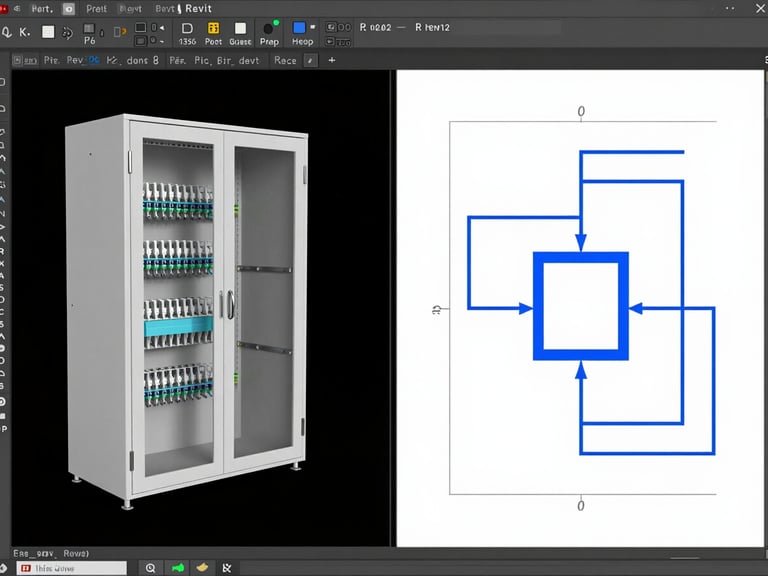Select the yellow Poet tool
This screenshot has height=576, width=768.
pos(213,34)
